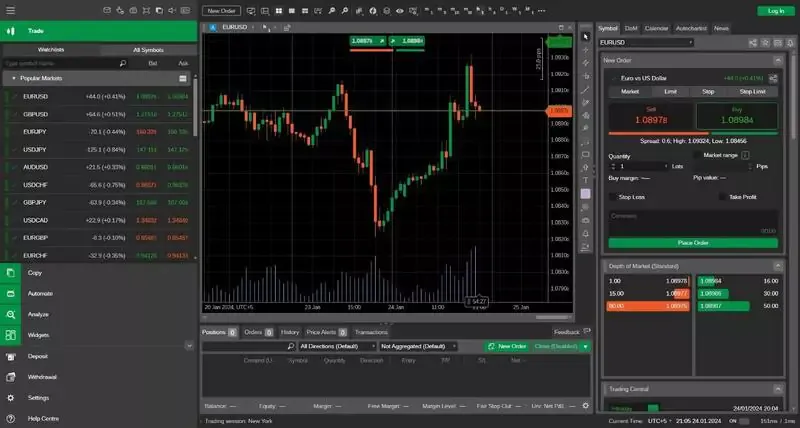Image resolution: width=800 pixels, height=428 pixels.
Task: Click the sound speaker icon in the top bar
Action: [172, 10]
